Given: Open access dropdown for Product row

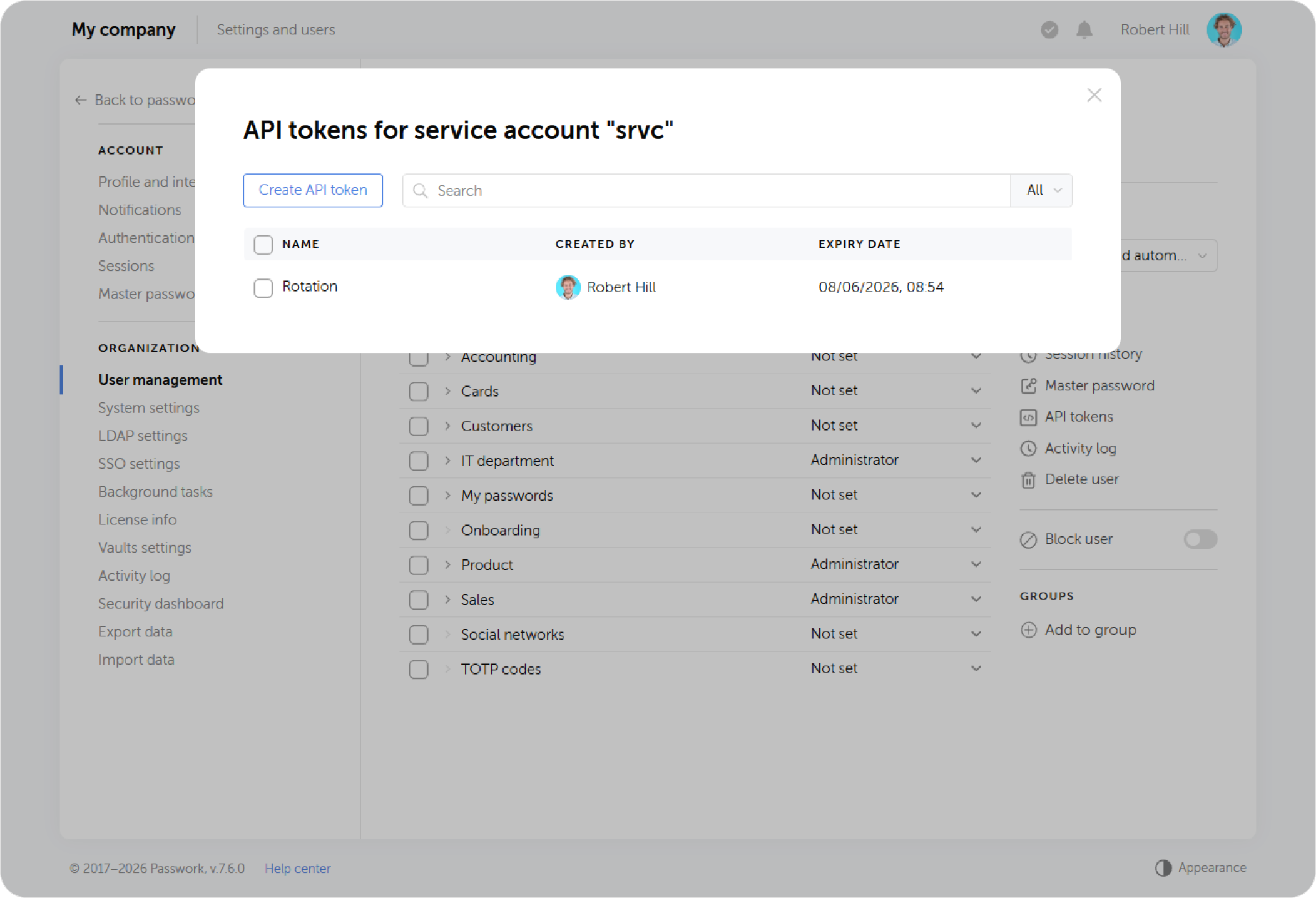Looking at the screenshot, I should tap(976, 564).
